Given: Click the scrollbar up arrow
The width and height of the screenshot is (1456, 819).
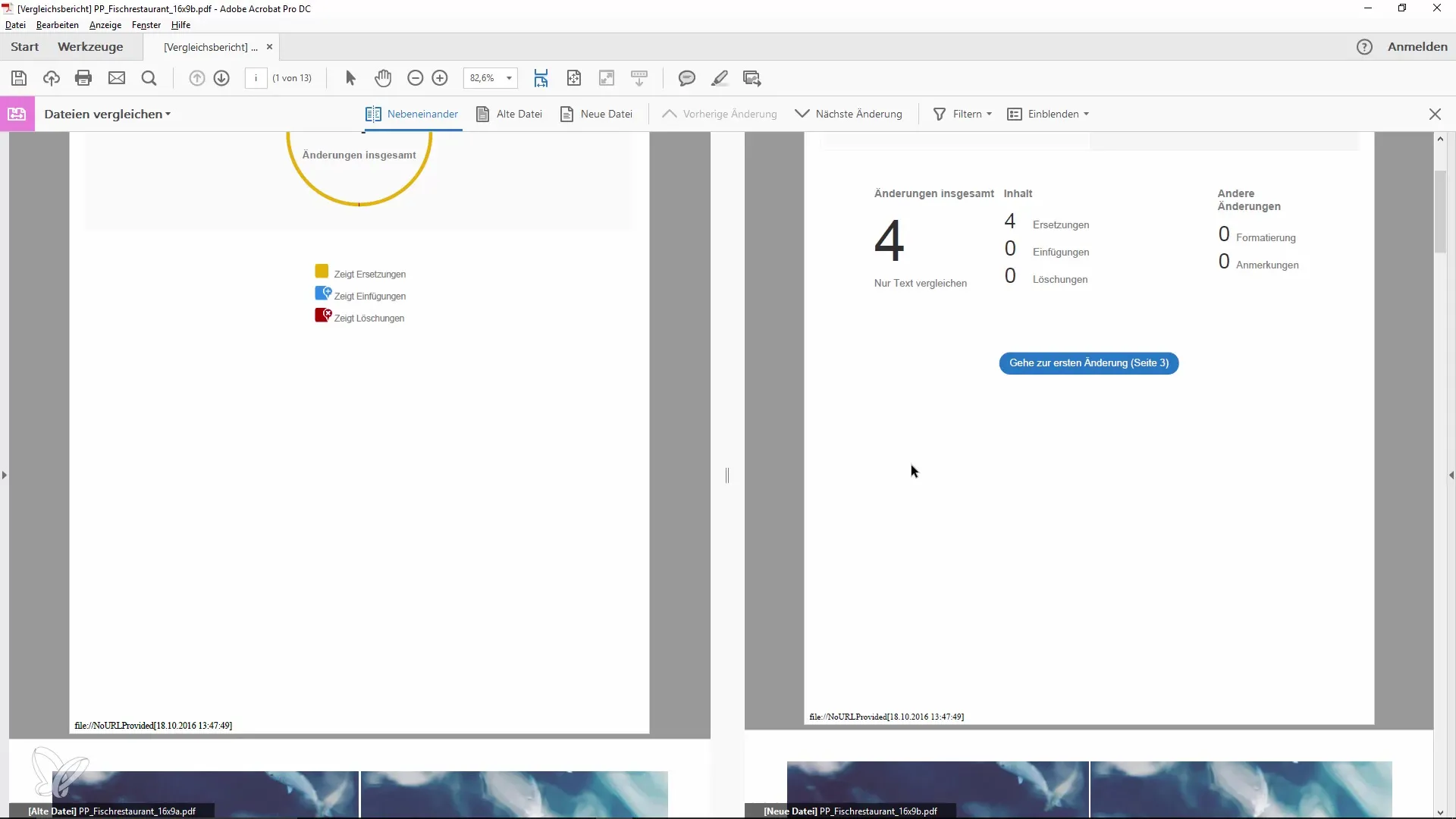Looking at the screenshot, I should [x=1440, y=139].
